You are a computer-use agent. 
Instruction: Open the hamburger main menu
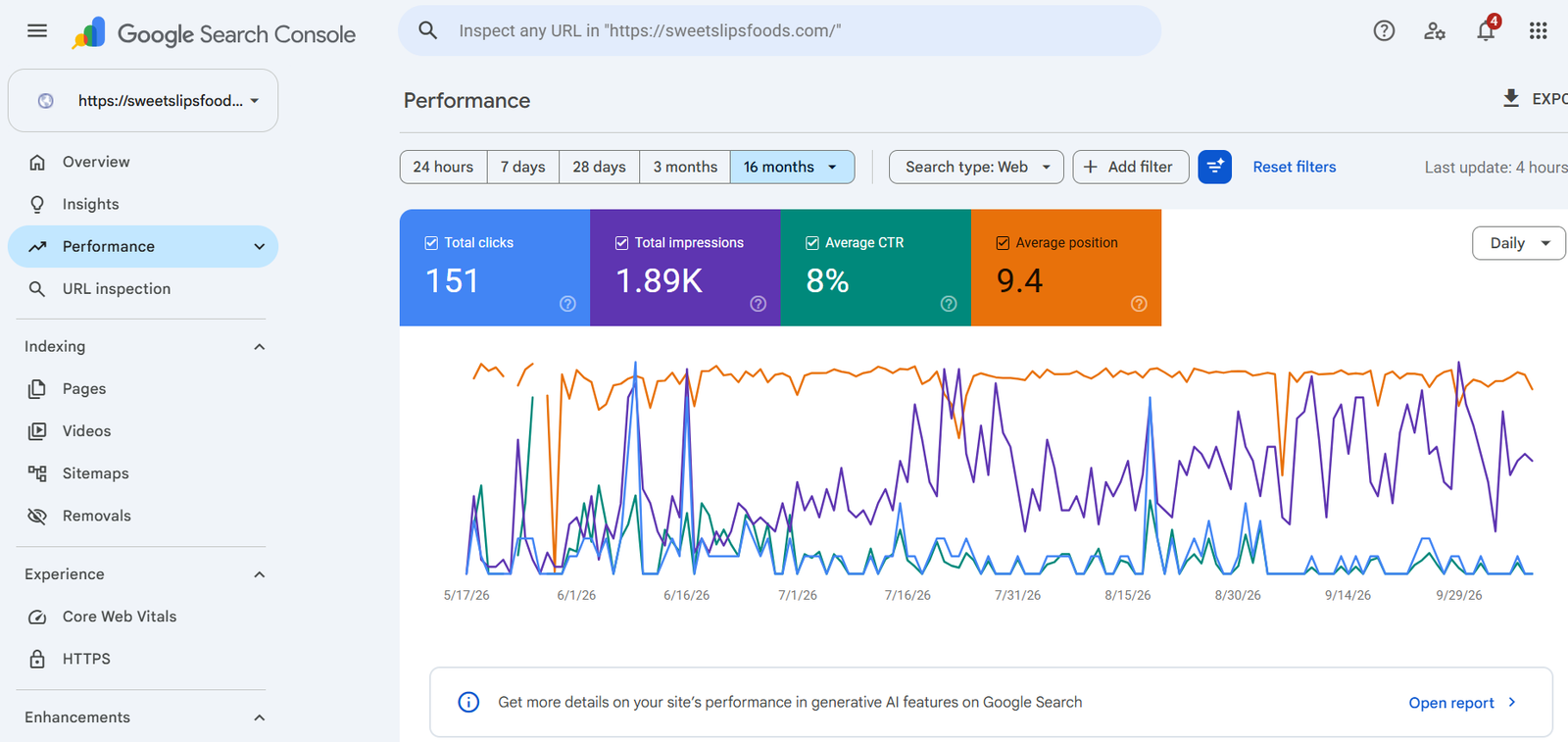tap(37, 30)
